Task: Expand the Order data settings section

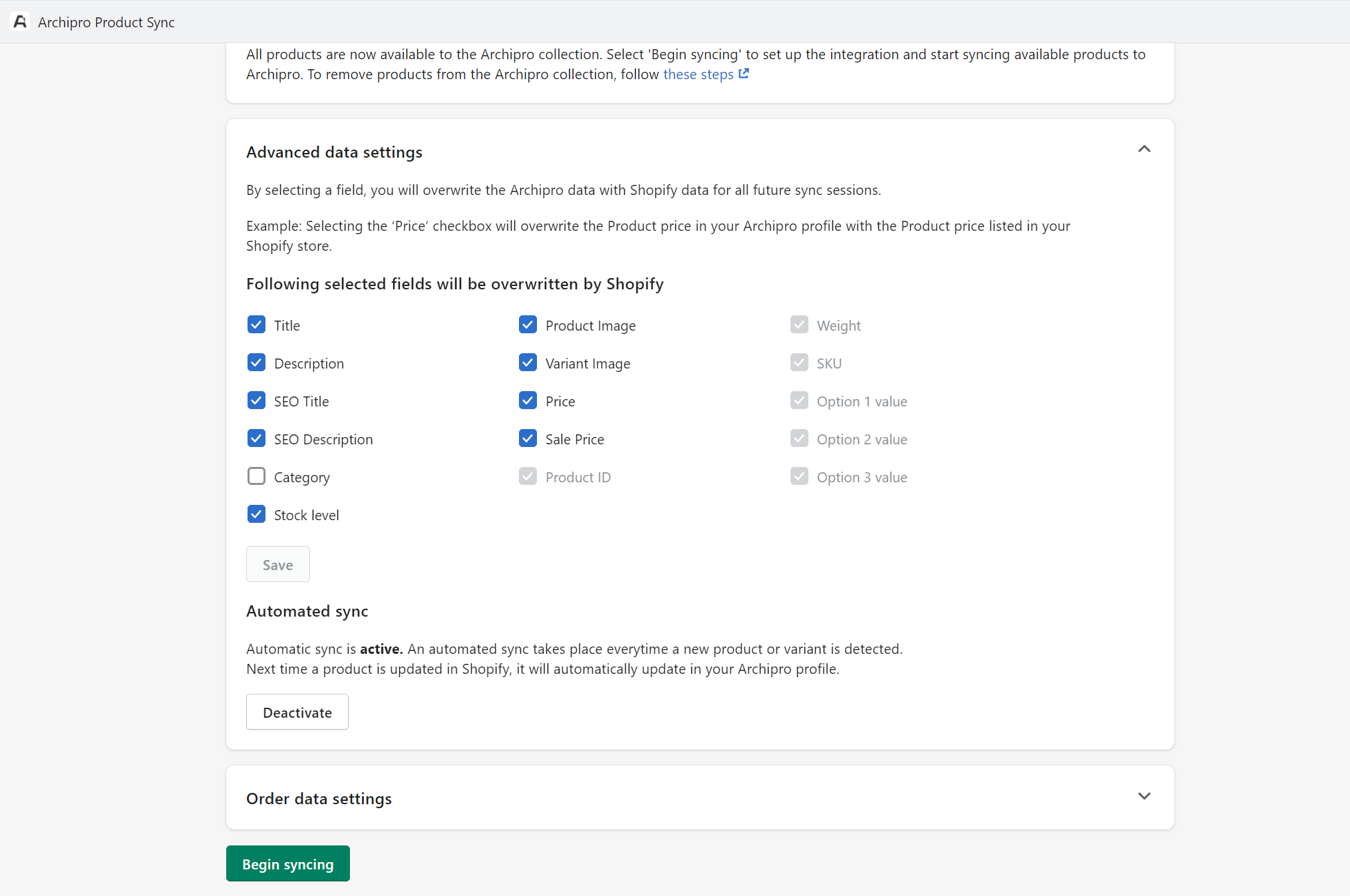Action: tap(1144, 796)
